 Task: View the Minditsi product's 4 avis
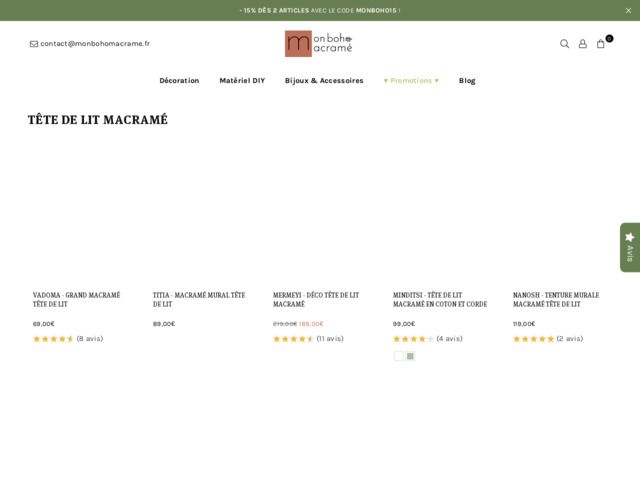coord(449,339)
